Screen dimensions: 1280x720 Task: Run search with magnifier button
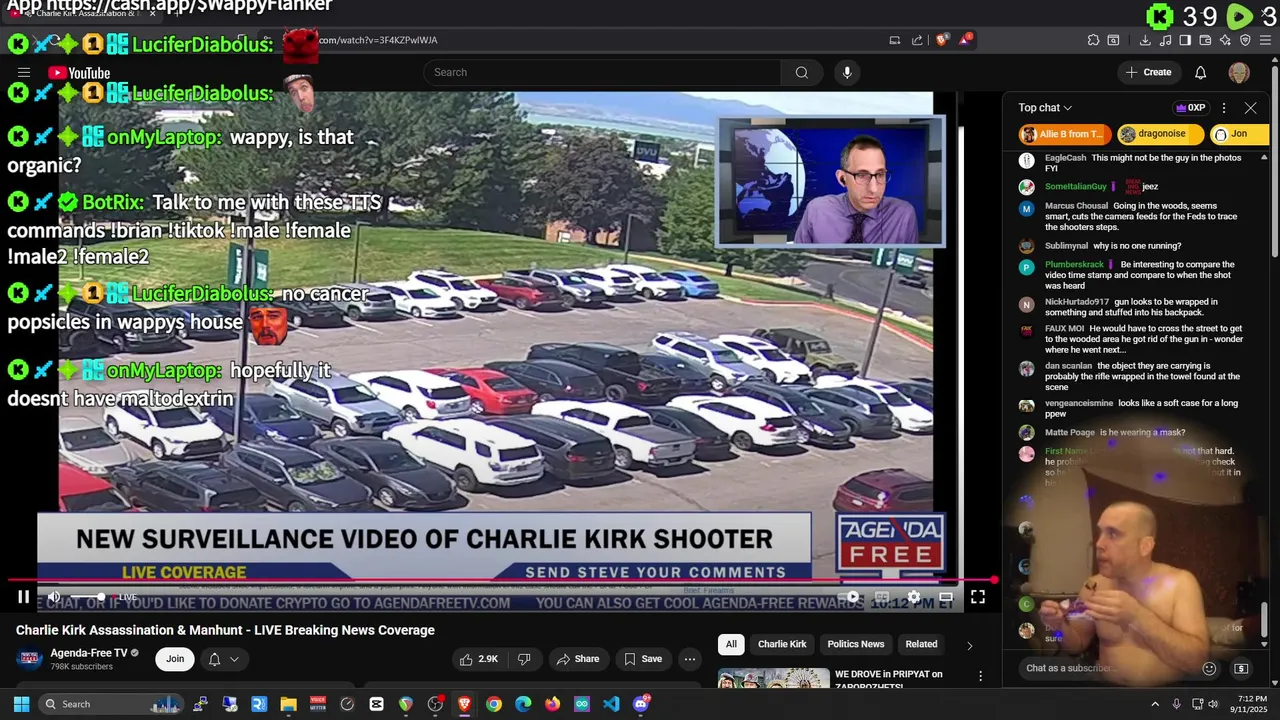801,72
